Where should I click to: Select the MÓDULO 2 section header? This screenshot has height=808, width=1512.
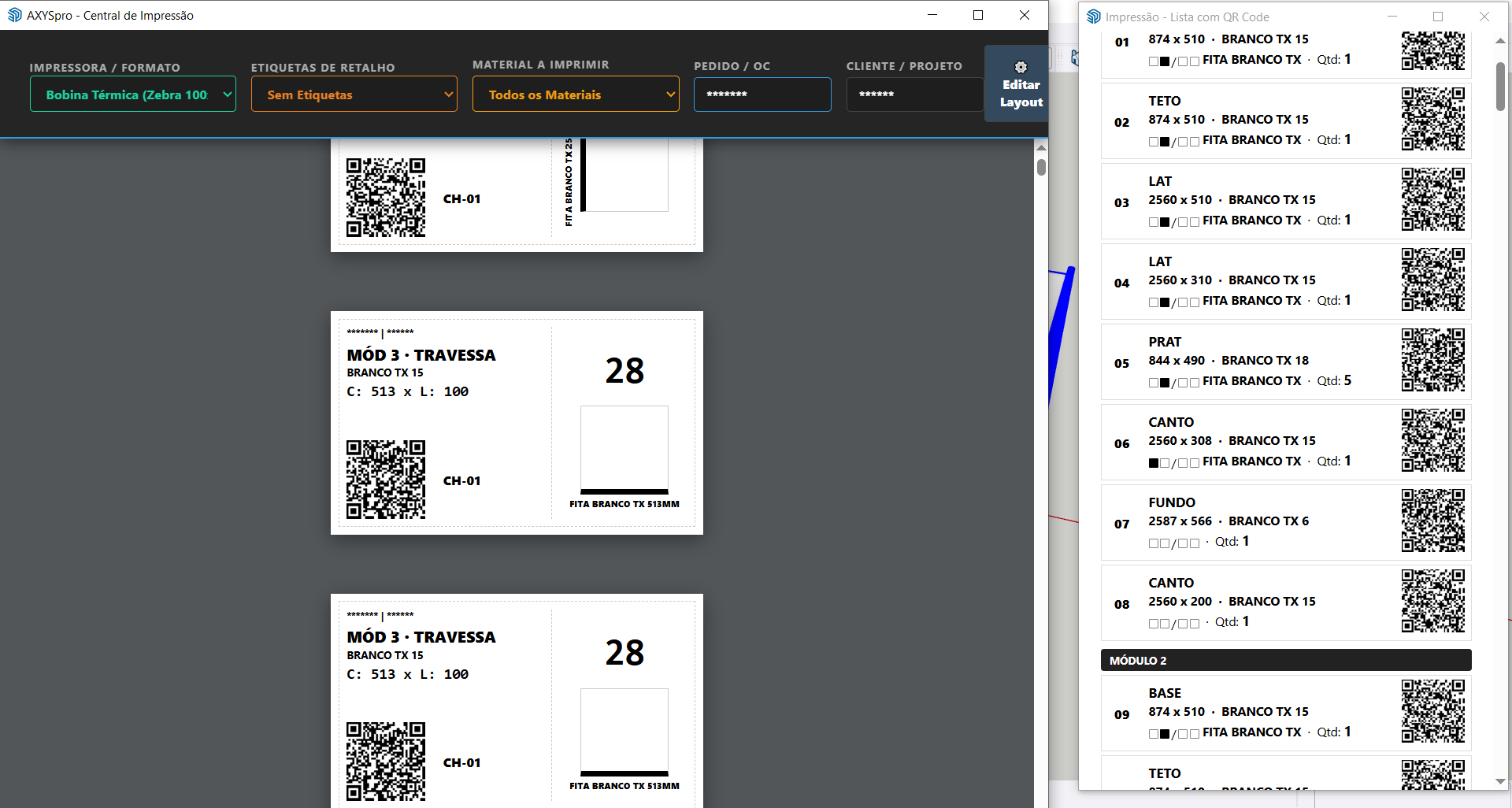(x=1286, y=660)
